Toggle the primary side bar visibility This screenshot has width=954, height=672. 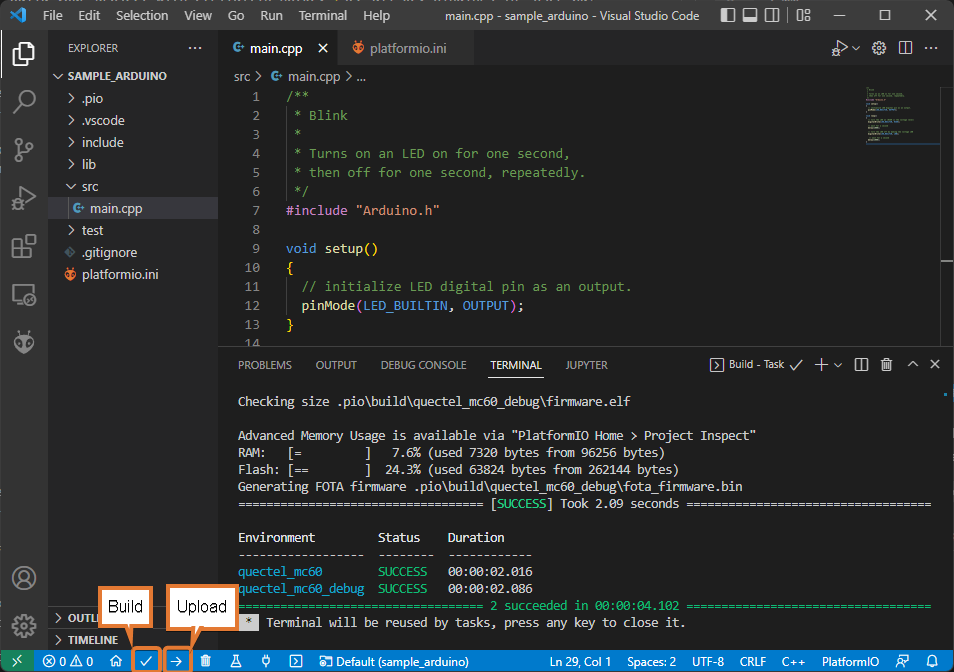coord(728,15)
